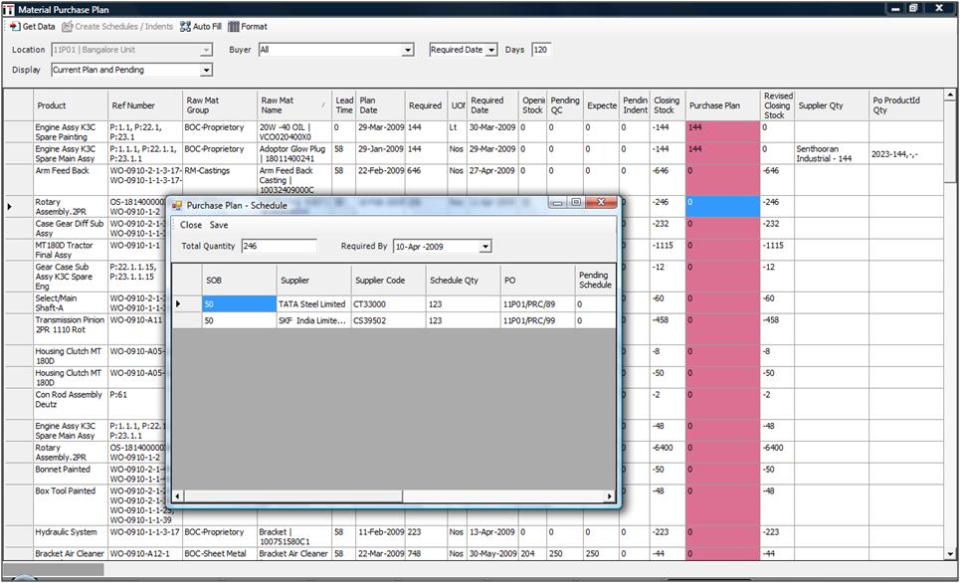Click the Material Purchase Plan window icon
Screen dimensions: 960x583
(9, 9)
